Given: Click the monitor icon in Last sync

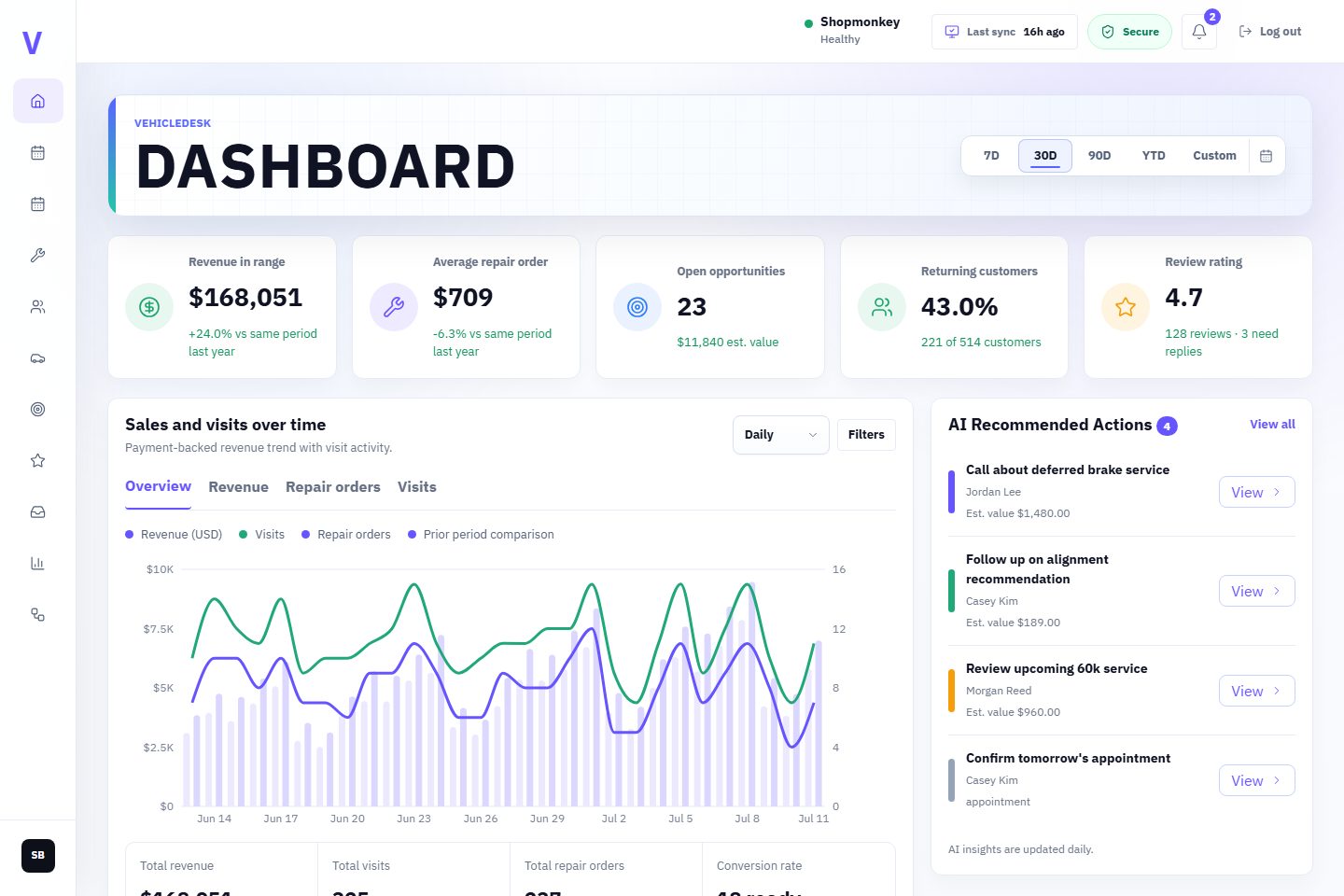Looking at the screenshot, I should [x=952, y=32].
